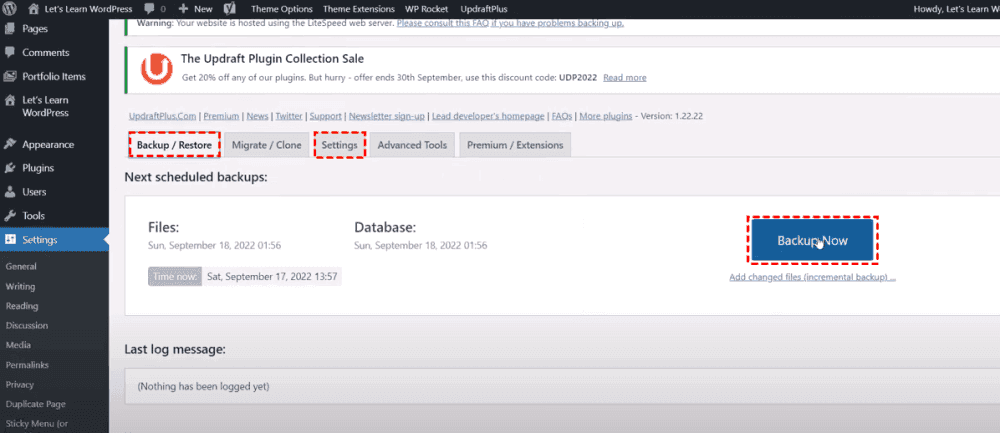Viewport: 1000px width, 433px height.
Task: Open the More plugins link
Action: (606, 116)
